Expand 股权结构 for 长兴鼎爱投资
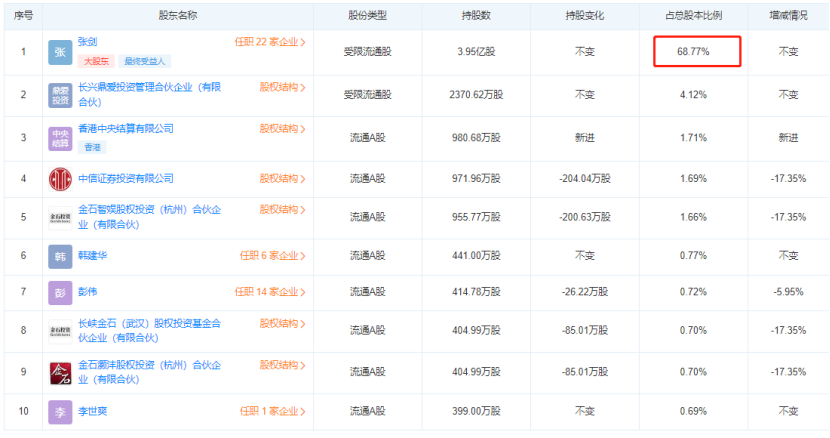This screenshot has height=438, width=830. tap(282, 87)
